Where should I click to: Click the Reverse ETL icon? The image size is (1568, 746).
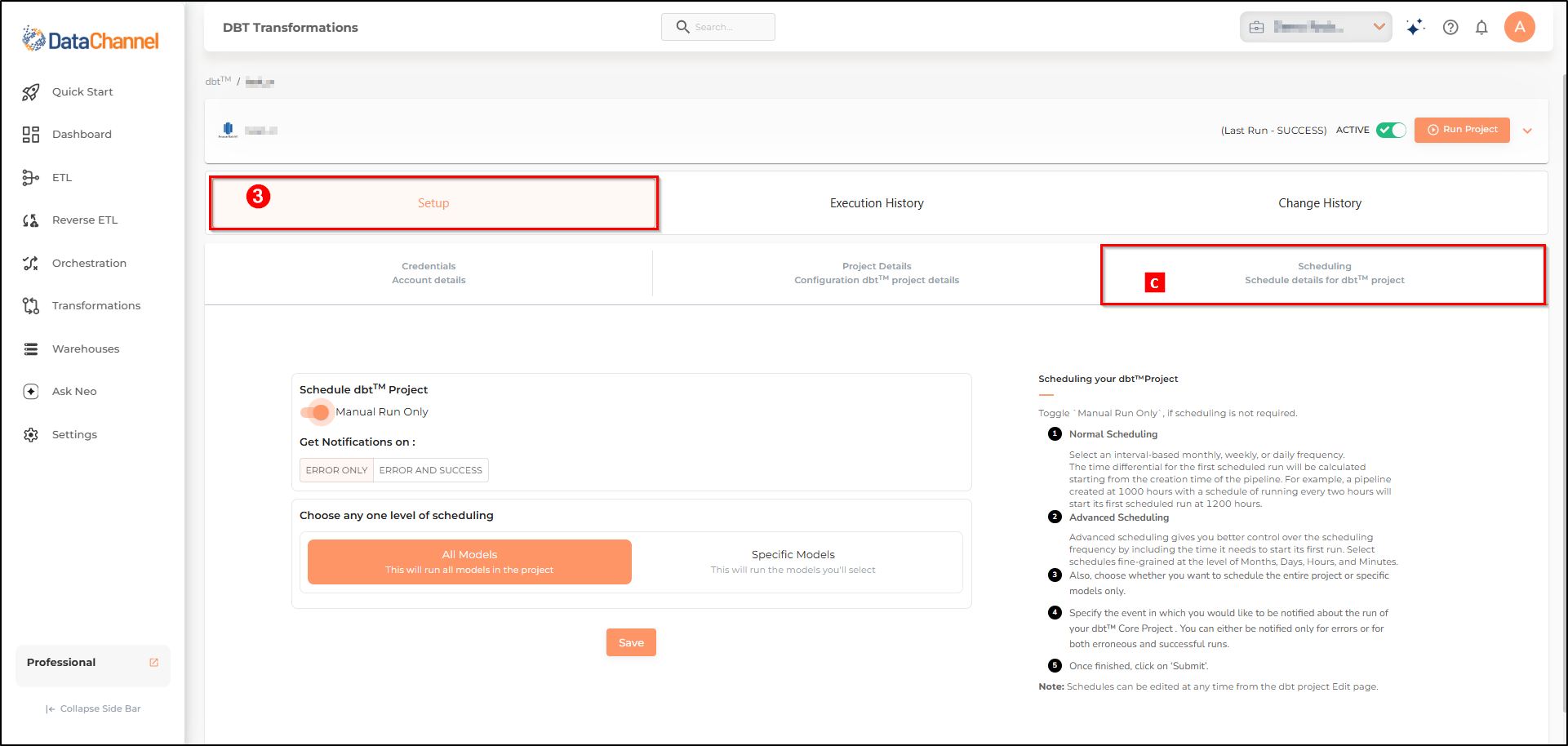point(31,220)
